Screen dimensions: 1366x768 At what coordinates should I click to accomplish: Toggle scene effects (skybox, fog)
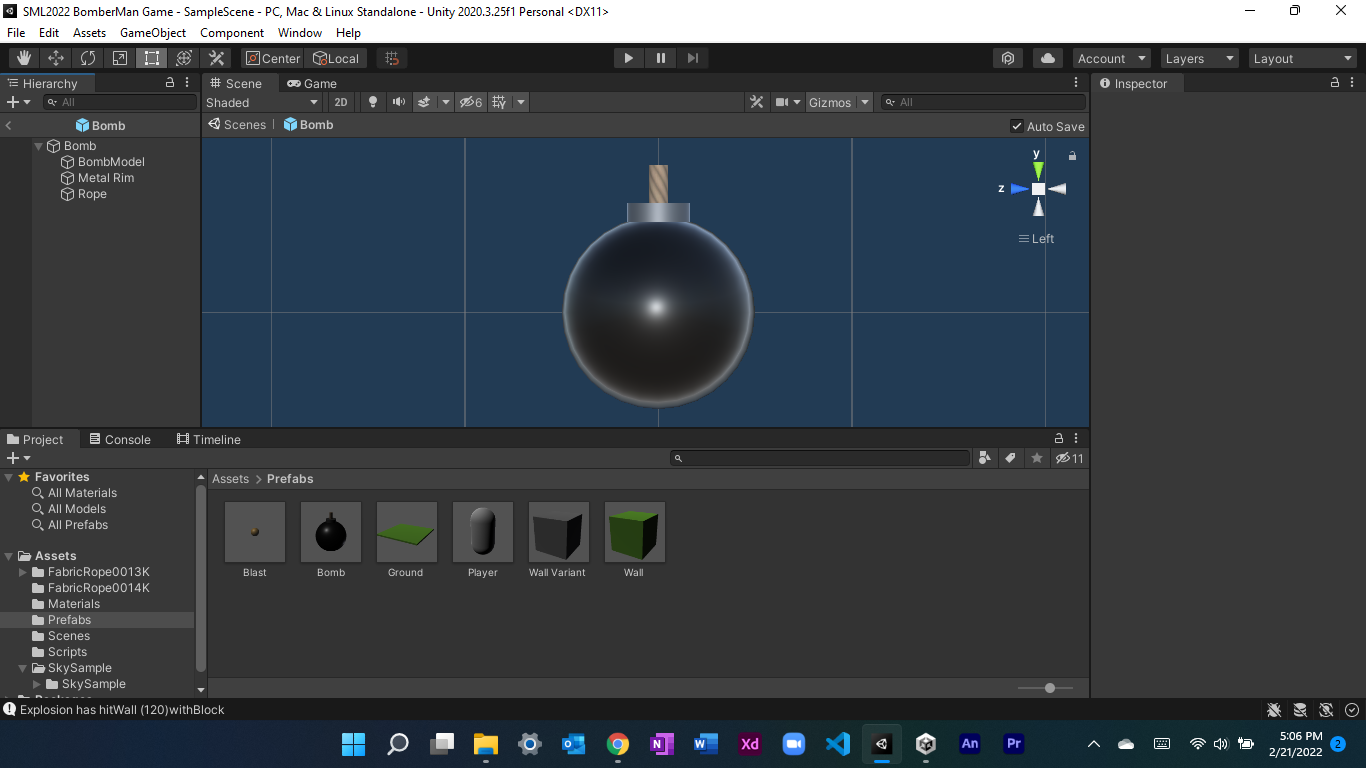click(x=424, y=102)
